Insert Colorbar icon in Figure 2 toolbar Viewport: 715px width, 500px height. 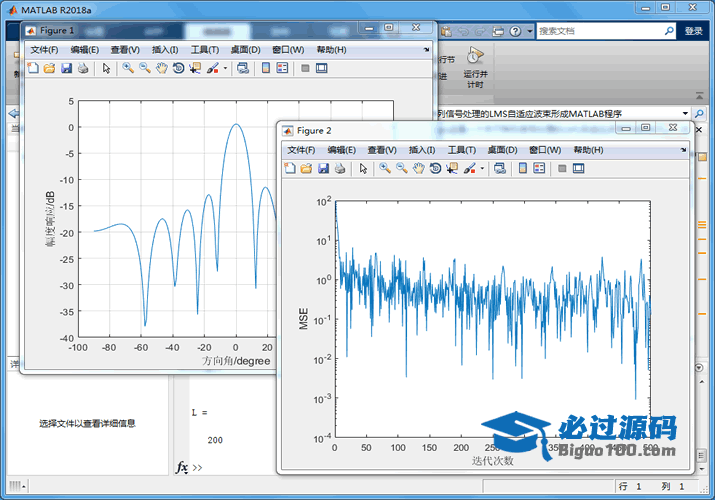pyautogui.click(x=523, y=169)
